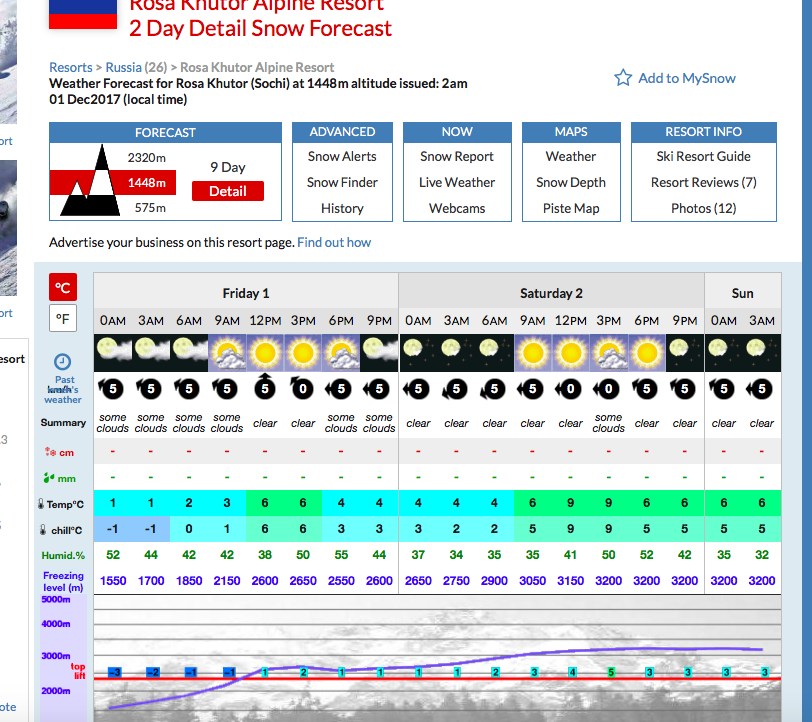Screen dimensions: 812x722
Task: Open the Ski Resort Guide
Action: click(703, 156)
